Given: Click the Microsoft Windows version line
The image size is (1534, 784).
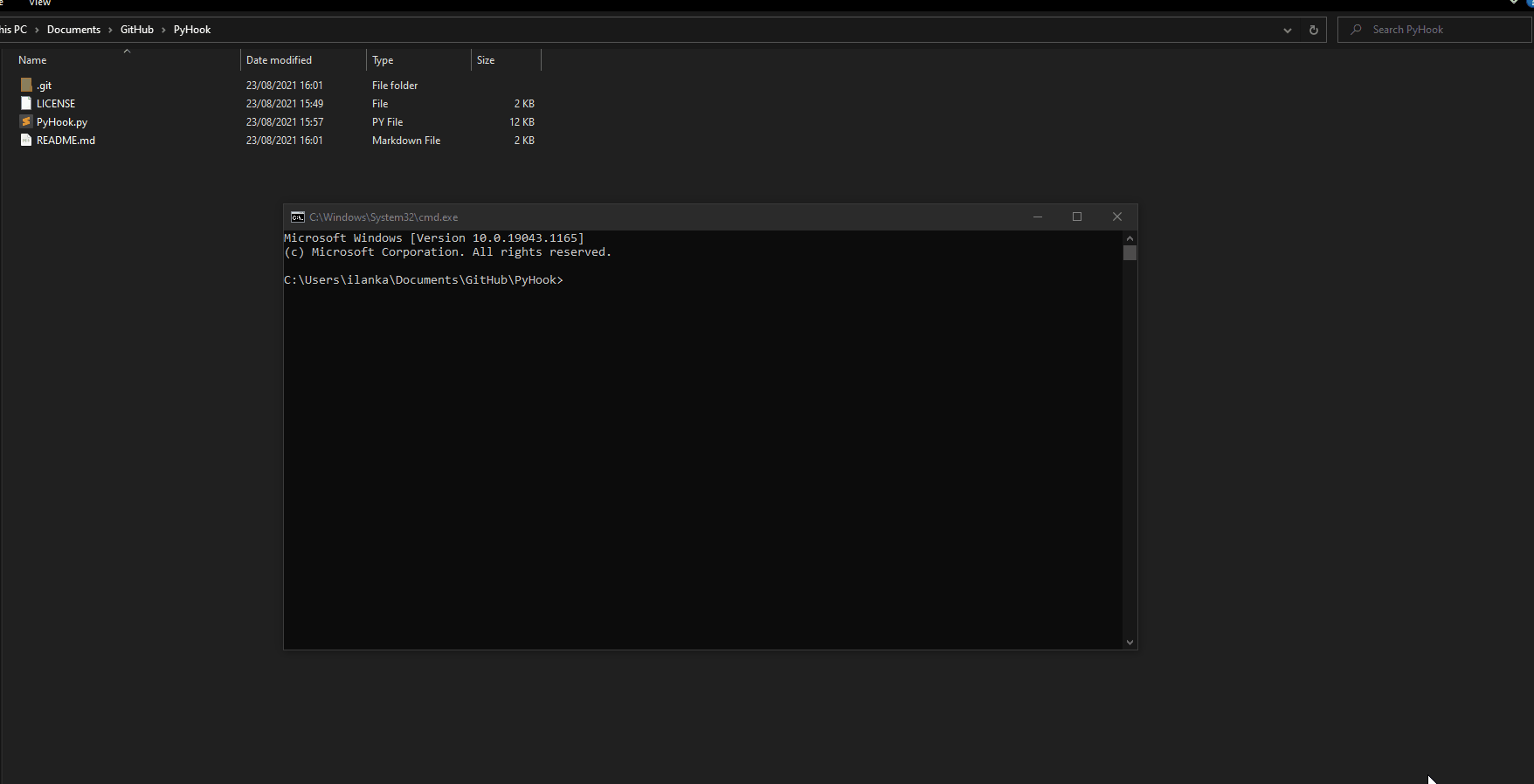Looking at the screenshot, I should [x=434, y=238].
